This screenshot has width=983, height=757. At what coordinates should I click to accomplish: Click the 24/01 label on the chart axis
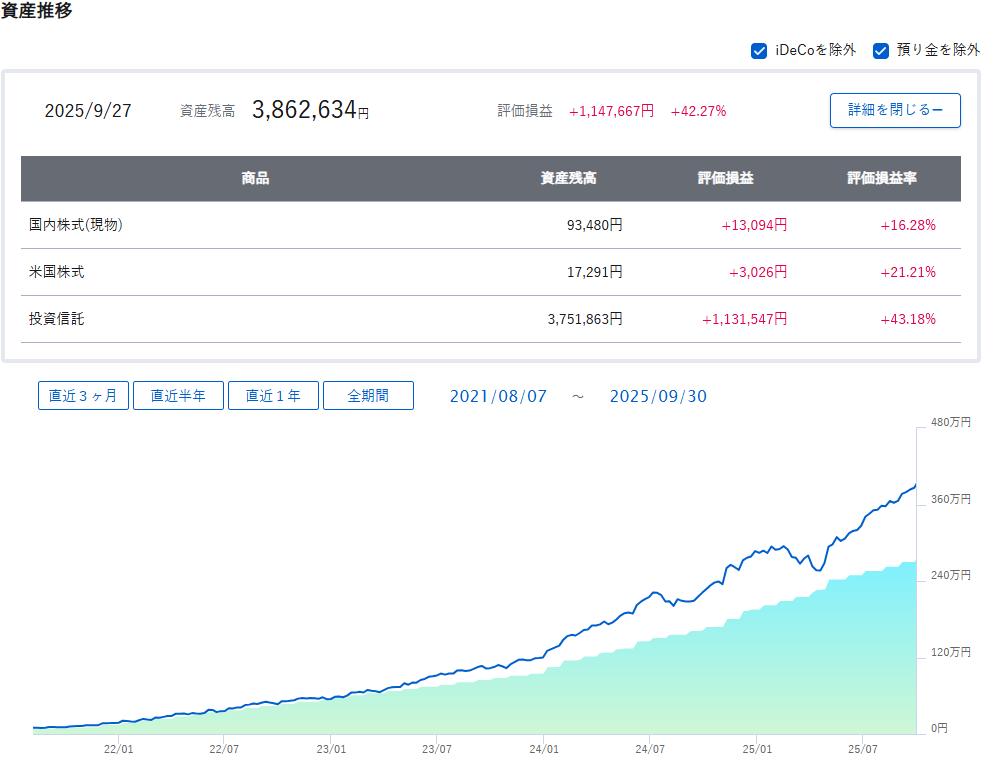pos(543,748)
